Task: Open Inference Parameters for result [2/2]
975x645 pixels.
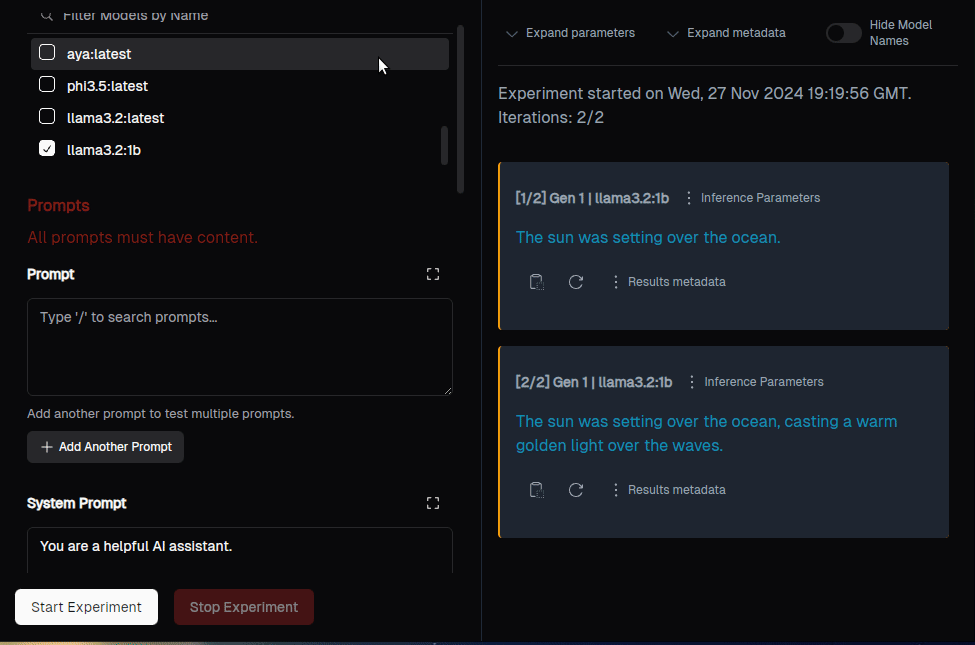Action: pos(755,382)
